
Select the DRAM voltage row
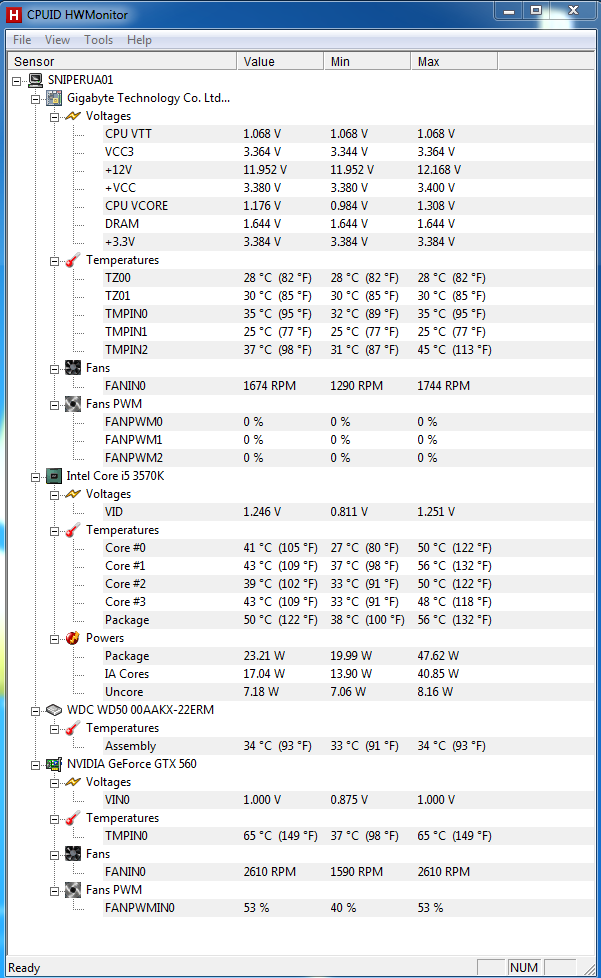348,224
